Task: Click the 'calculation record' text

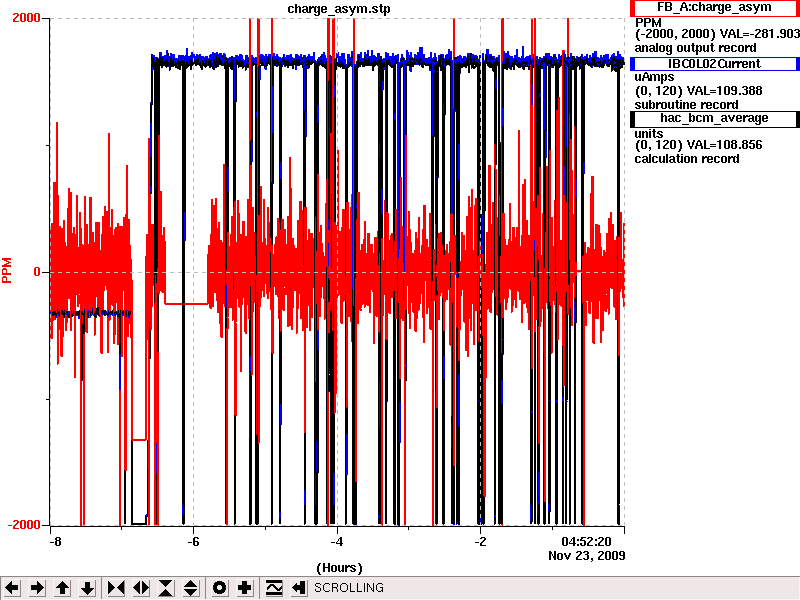Action: click(687, 159)
